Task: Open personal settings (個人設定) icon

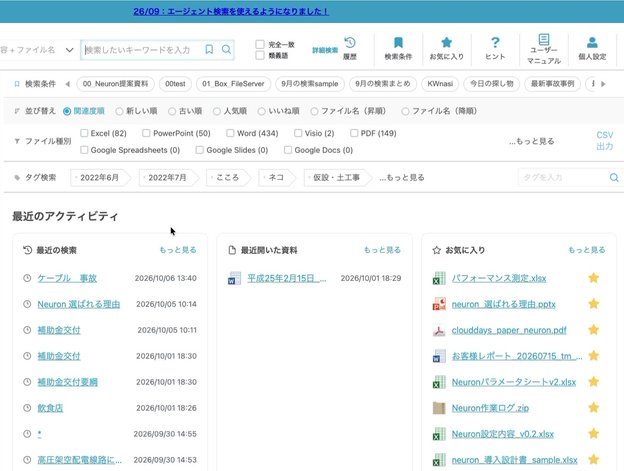Action: 592,43
